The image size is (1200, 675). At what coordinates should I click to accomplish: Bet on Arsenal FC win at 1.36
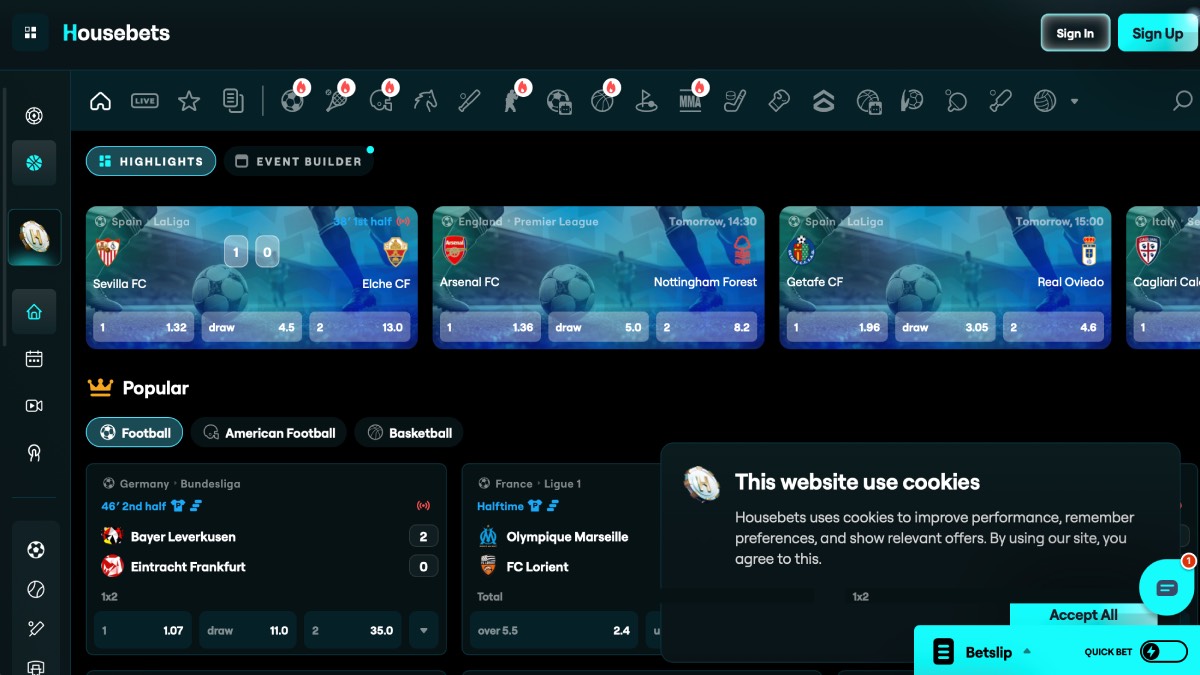(x=490, y=327)
